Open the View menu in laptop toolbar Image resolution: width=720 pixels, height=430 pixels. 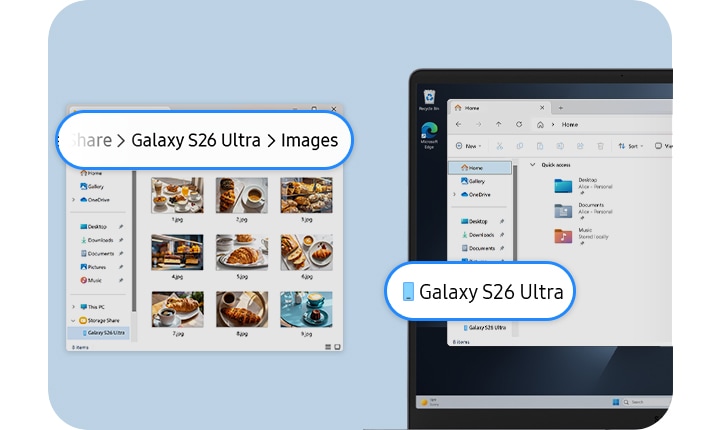point(664,146)
